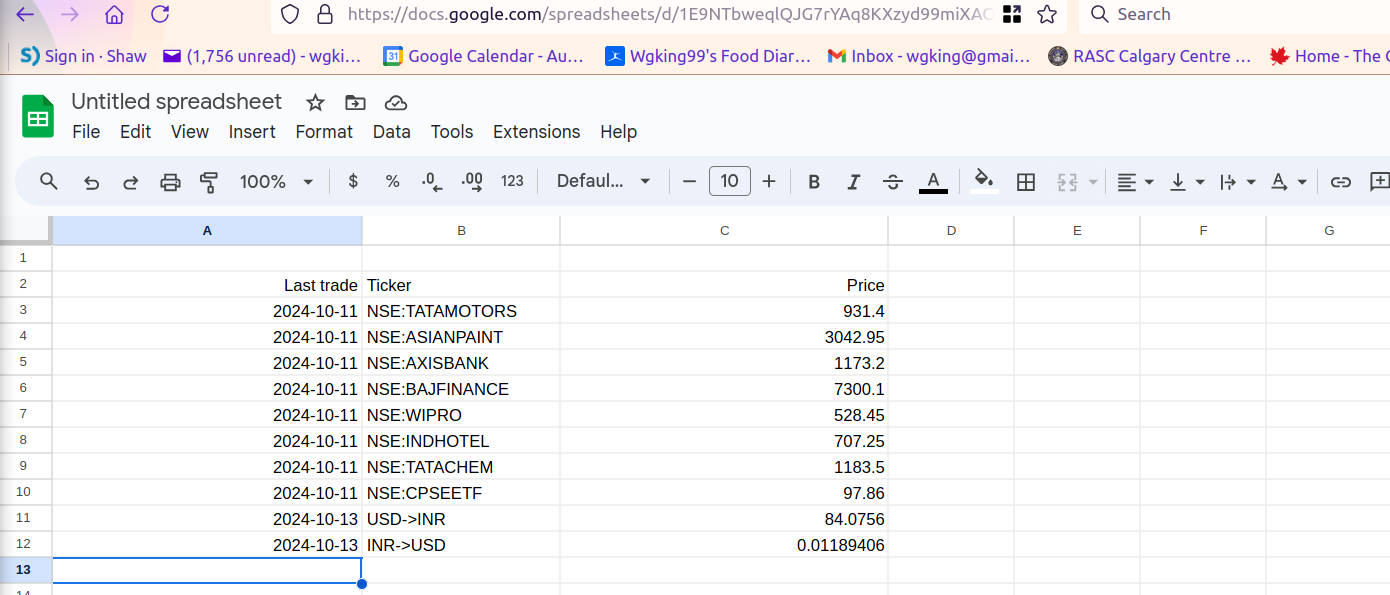Screen dimensions: 1390x595
Task: Open the Gmail Inbox bookmark
Action: click(x=929, y=56)
